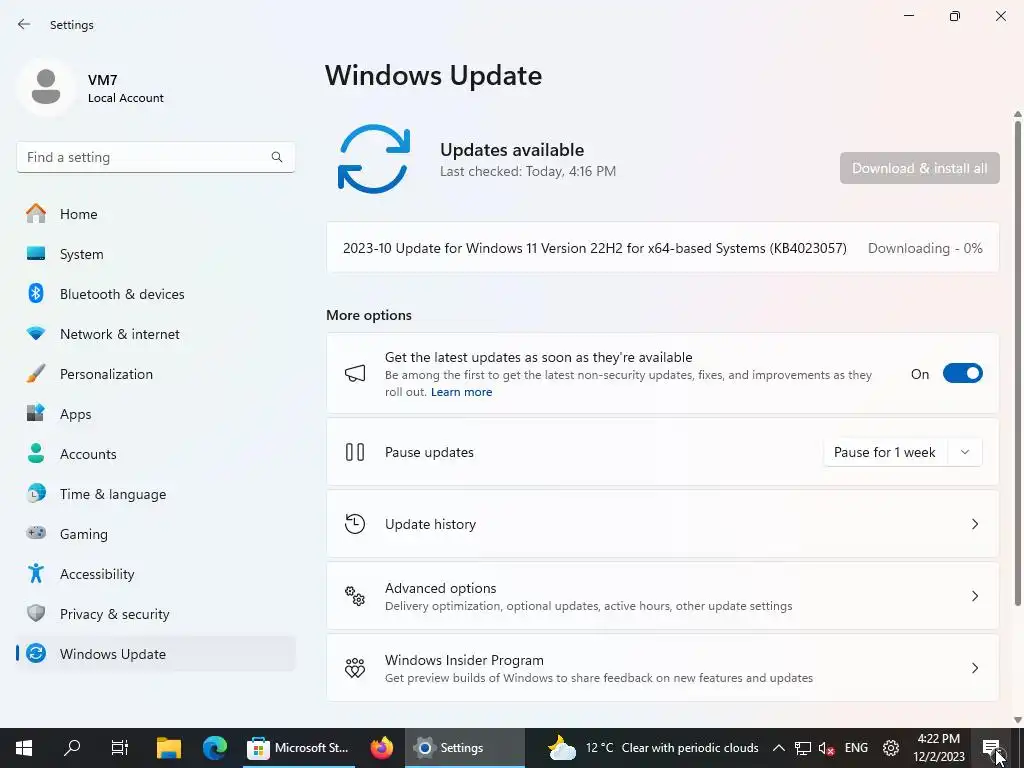The height and width of the screenshot is (768, 1024).
Task: Click the scrollbar down arrow
Action: tap(1017, 720)
